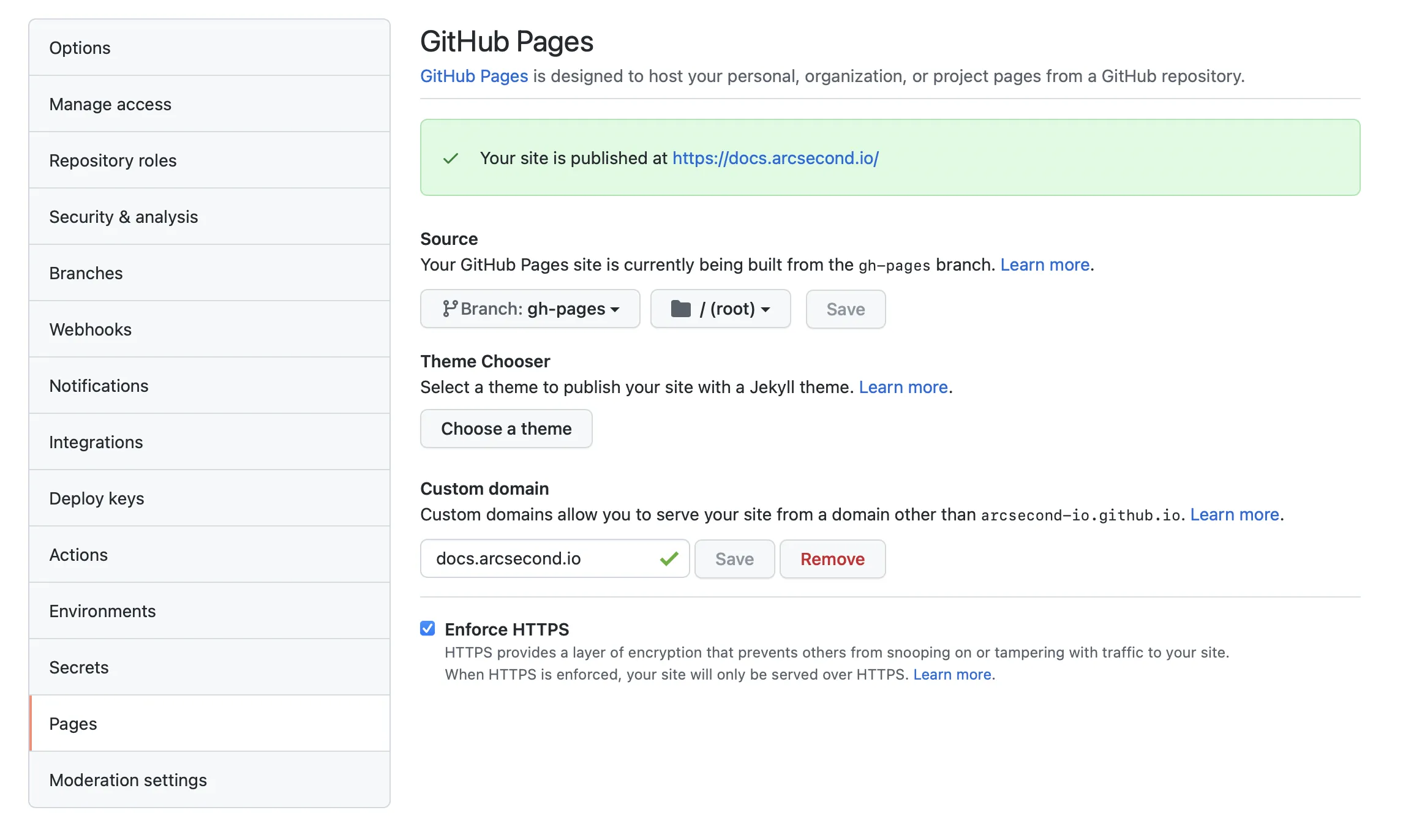The height and width of the screenshot is (840, 1422).
Task: Open the Branch: gh-pages dropdown
Action: tap(530, 309)
